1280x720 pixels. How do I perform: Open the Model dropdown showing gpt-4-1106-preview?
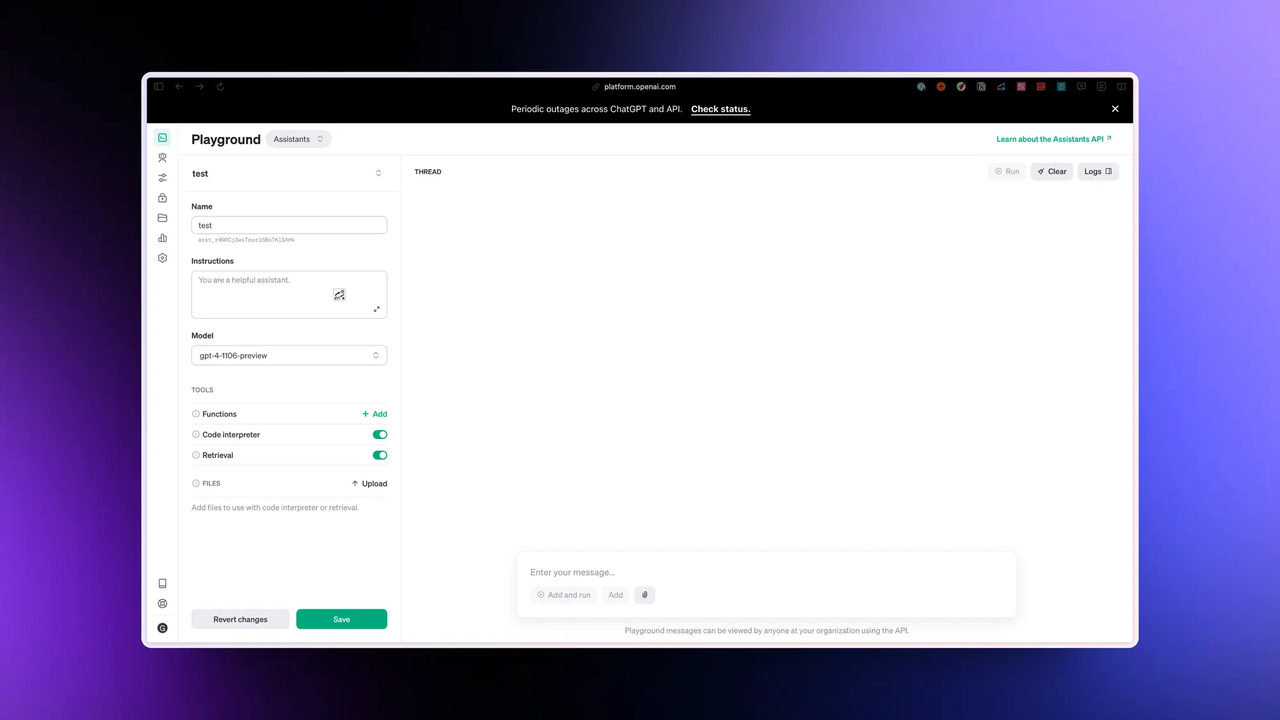coord(289,355)
